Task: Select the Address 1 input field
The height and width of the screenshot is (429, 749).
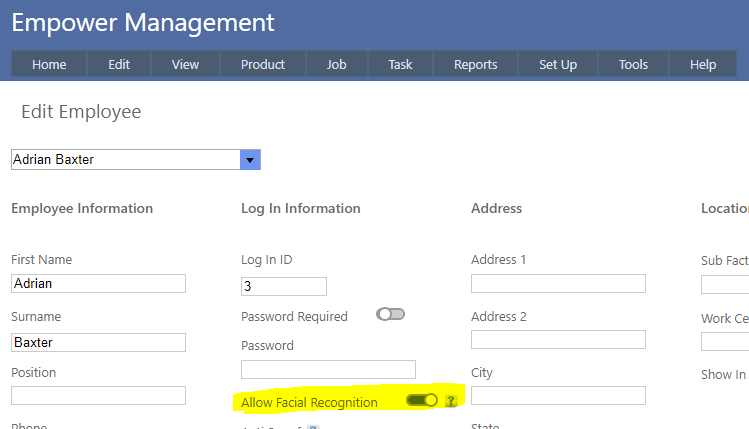Action: tap(558, 283)
